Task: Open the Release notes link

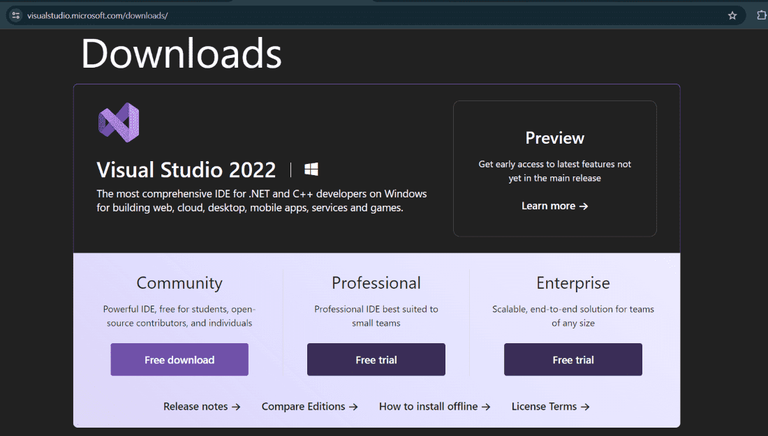Action: [202, 407]
